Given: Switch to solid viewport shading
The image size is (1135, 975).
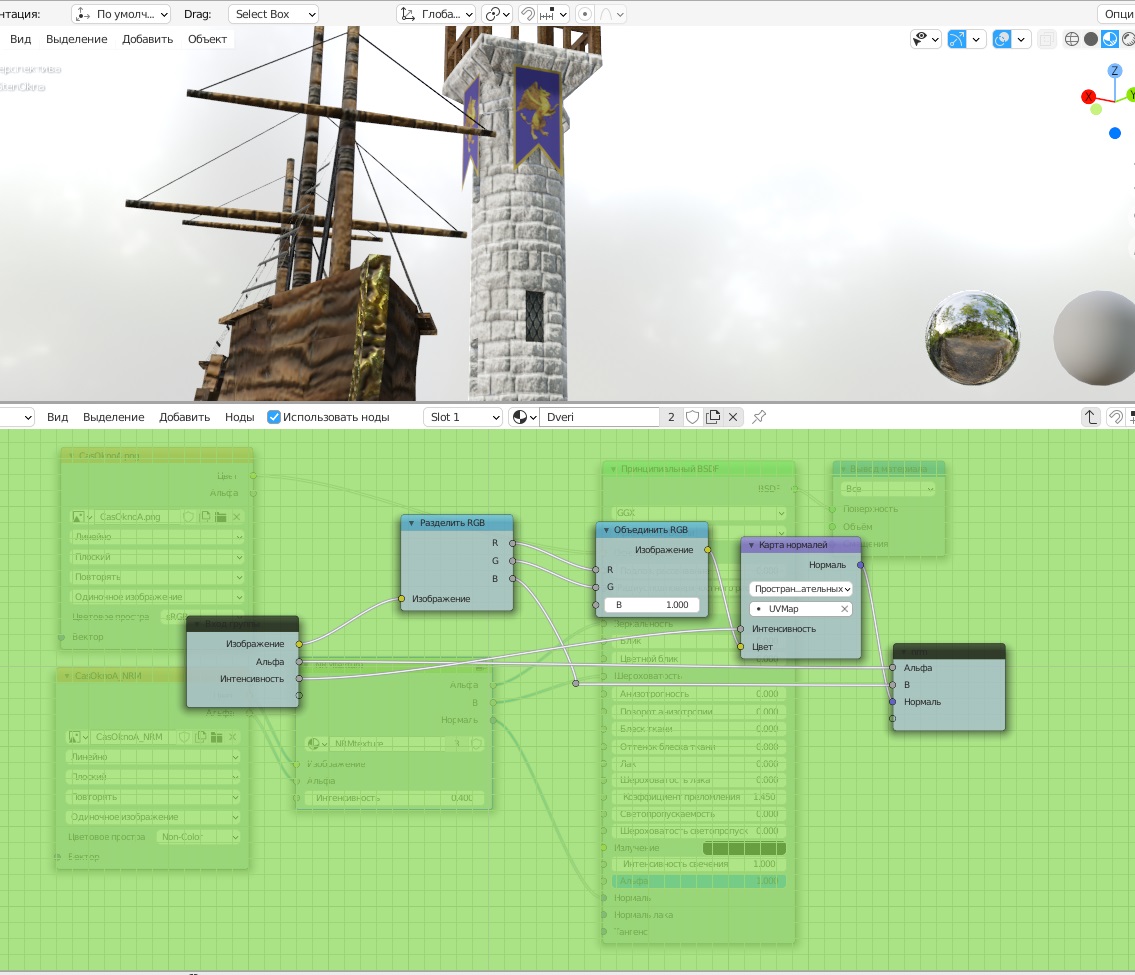Looking at the screenshot, I should coord(1091,39).
